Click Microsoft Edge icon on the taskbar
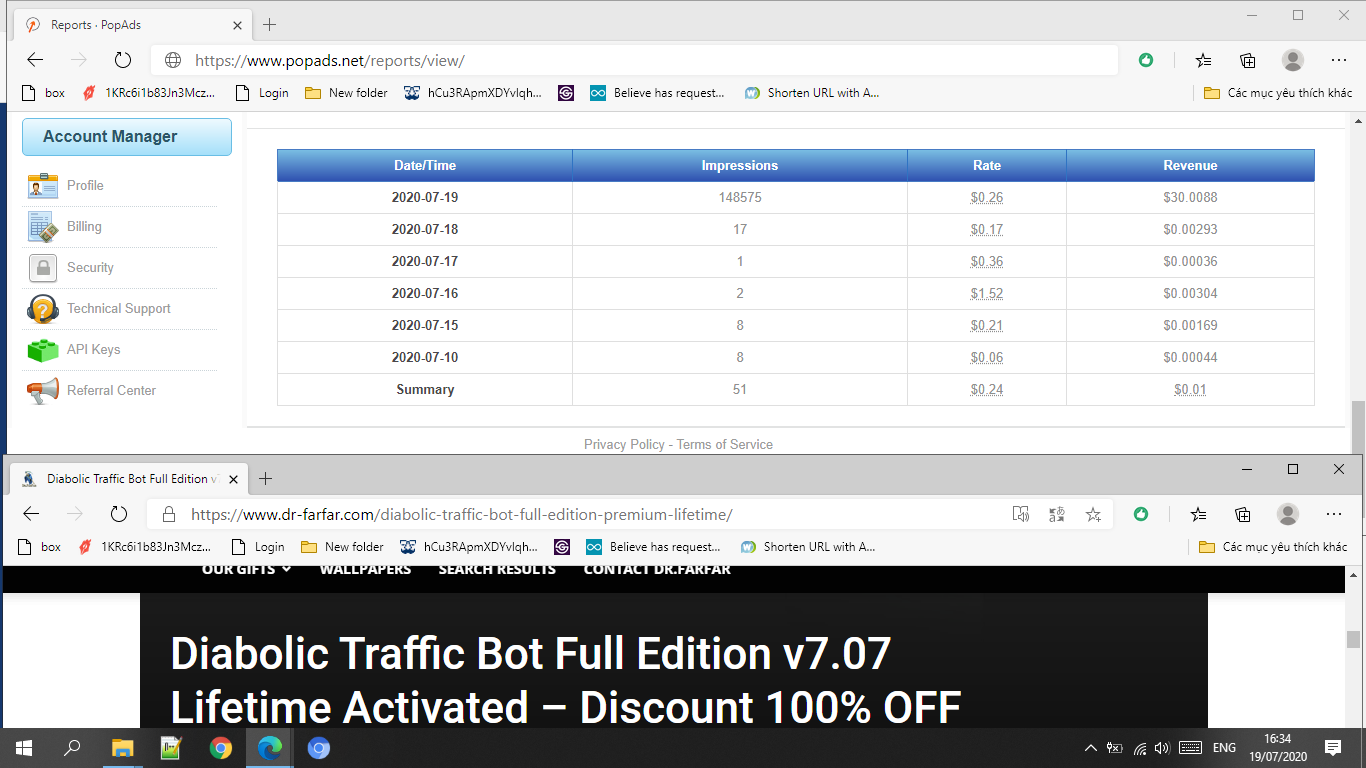This screenshot has width=1366, height=768. click(x=270, y=748)
